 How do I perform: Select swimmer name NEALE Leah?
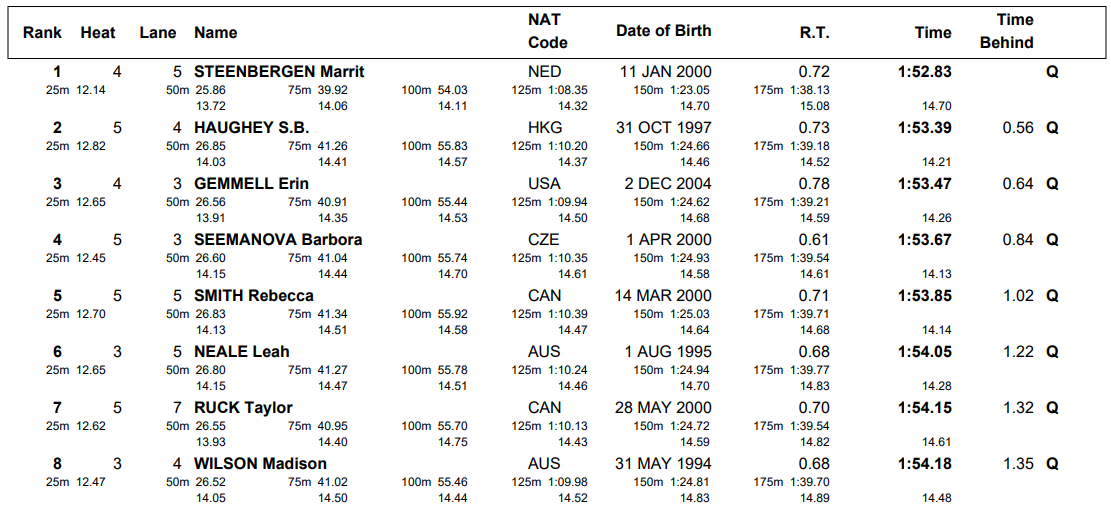click(242, 352)
